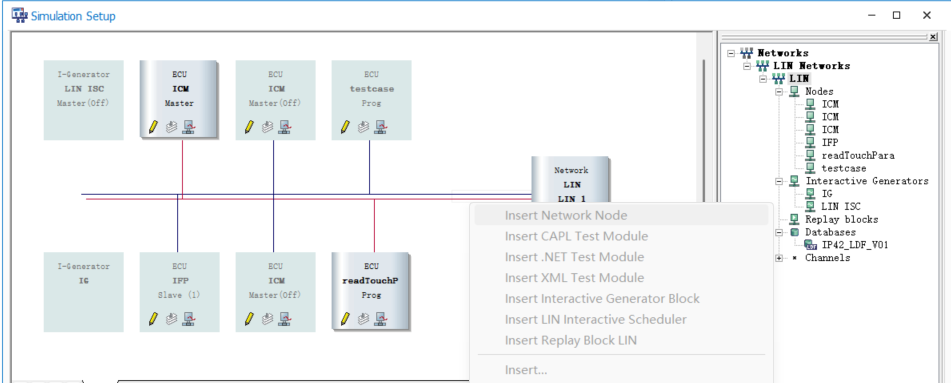This screenshot has width=951, height=383.
Task: Click the database icon beside Databases
Action: 795,232
